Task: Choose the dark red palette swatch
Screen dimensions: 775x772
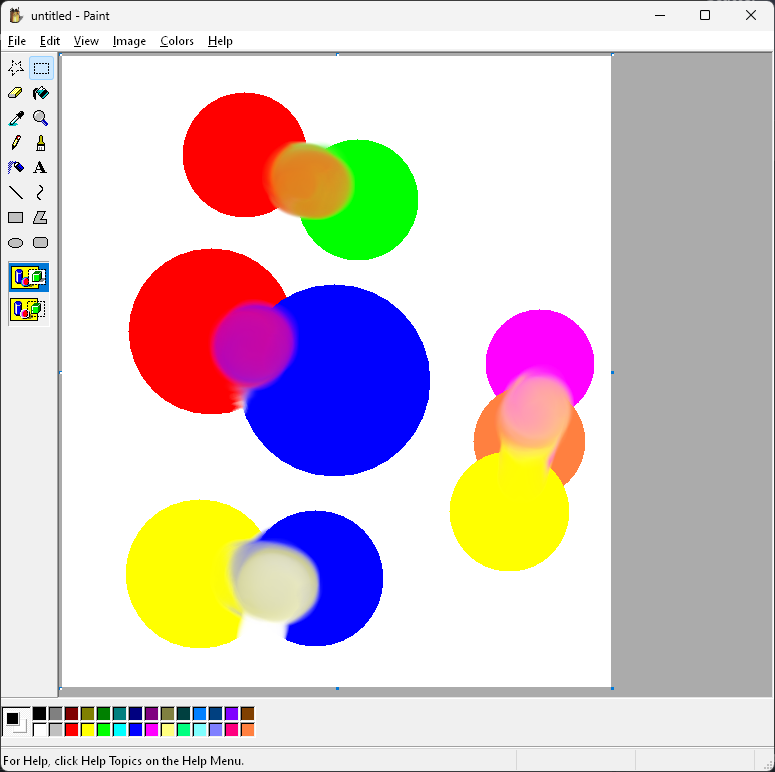Action: point(71,714)
